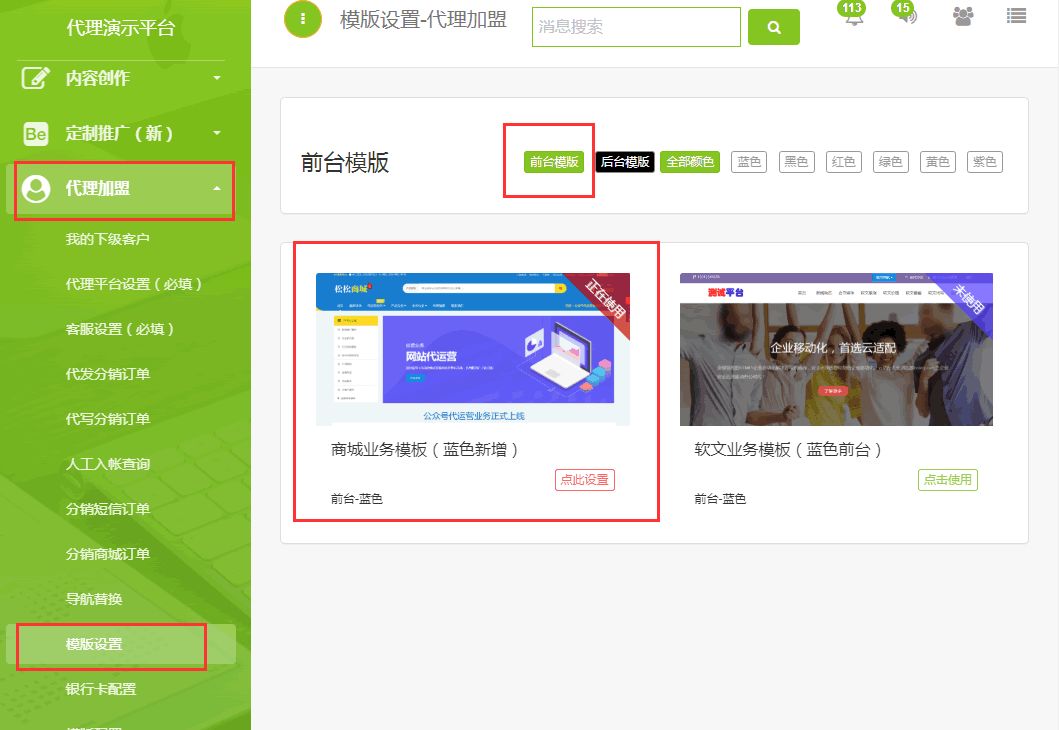Click the 代理加盟 user avatar icon
1059x730 pixels.
[36, 189]
